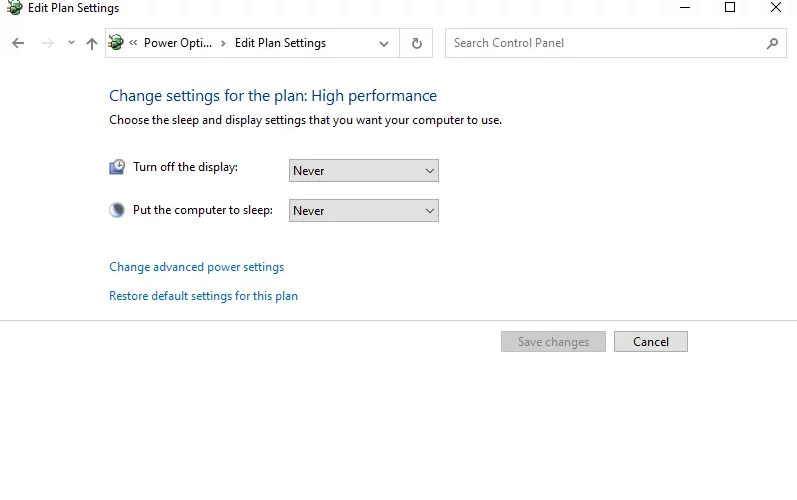This screenshot has height=500, width=797.
Task: Click the Turn off the display label
Action: (x=186, y=167)
